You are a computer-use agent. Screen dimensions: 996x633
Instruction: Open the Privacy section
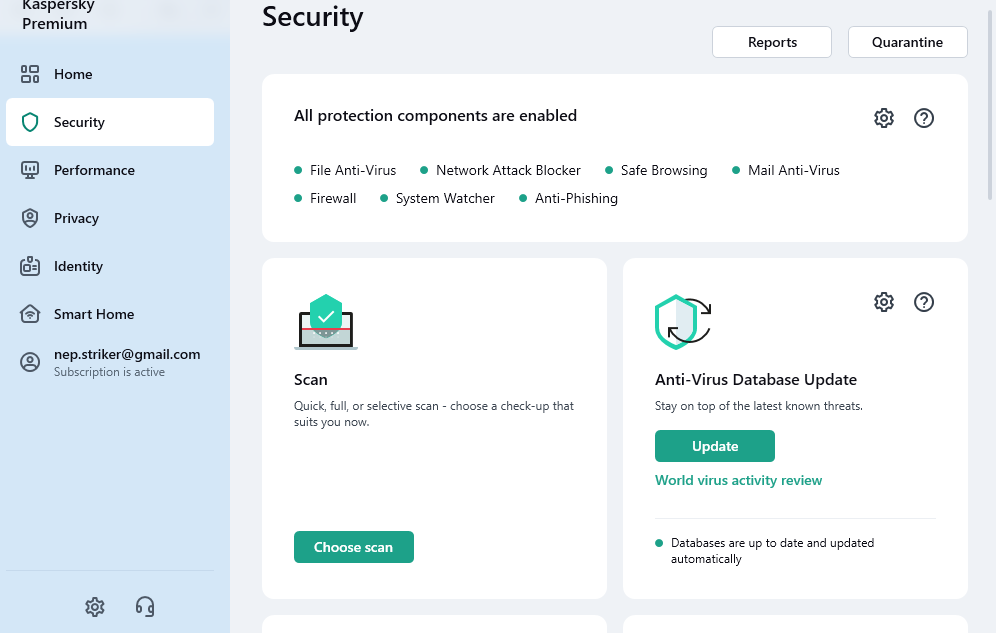(x=76, y=218)
